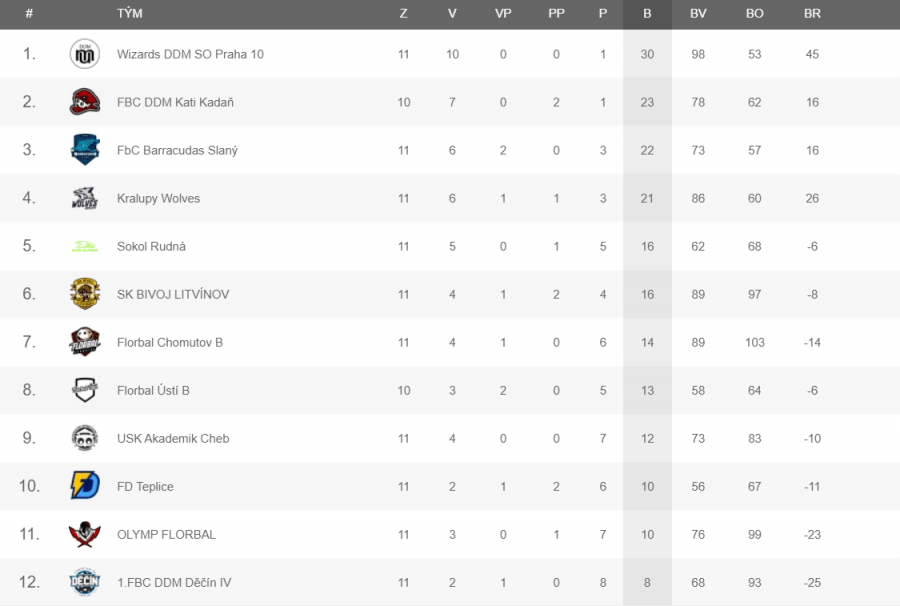Open the FD Teplice lightning logo
This screenshot has width=900, height=606.
click(85, 485)
